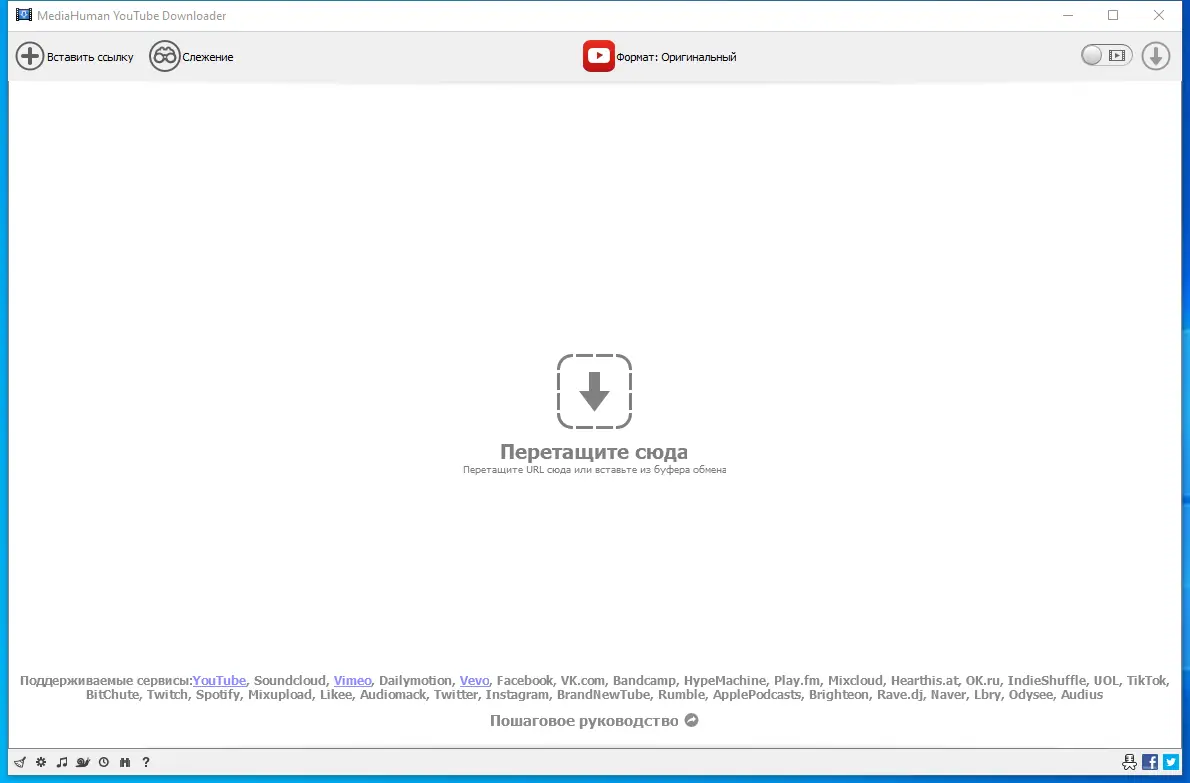Click the Audius service name
The width and height of the screenshot is (1190, 783).
[1082, 694]
